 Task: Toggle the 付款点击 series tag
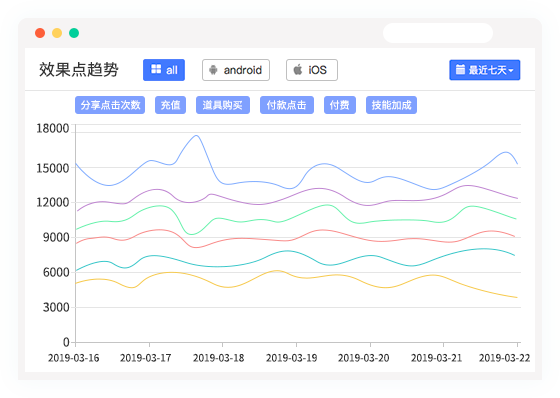pyautogui.click(x=287, y=105)
